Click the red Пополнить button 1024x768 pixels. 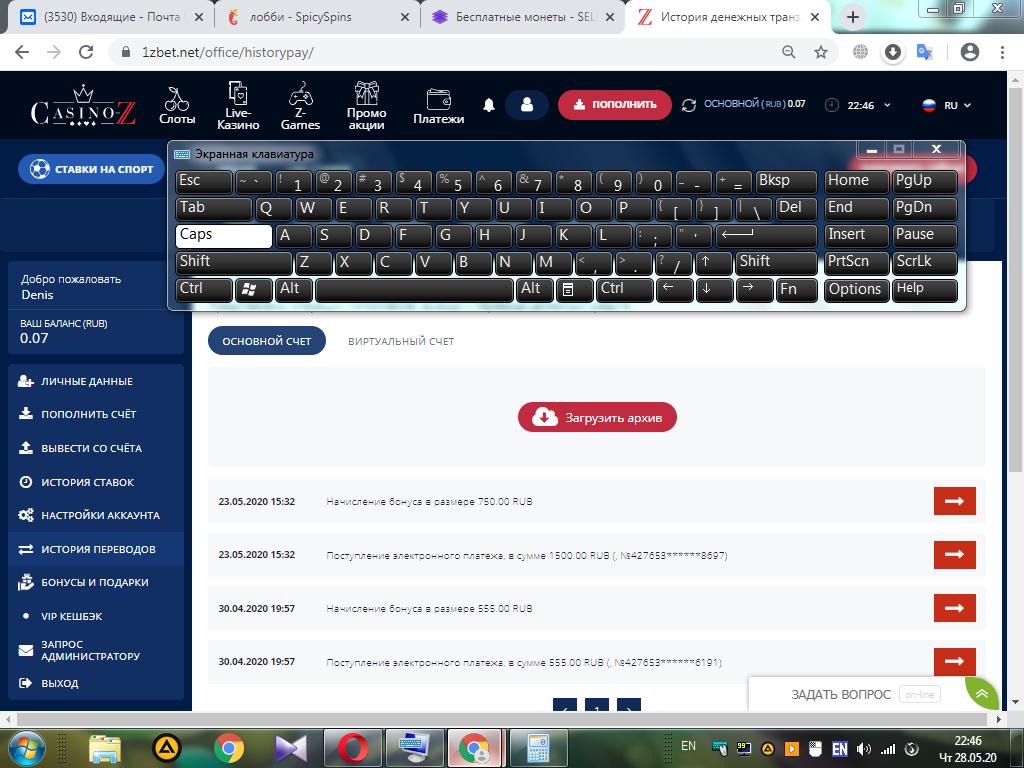click(x=615, y=104)
